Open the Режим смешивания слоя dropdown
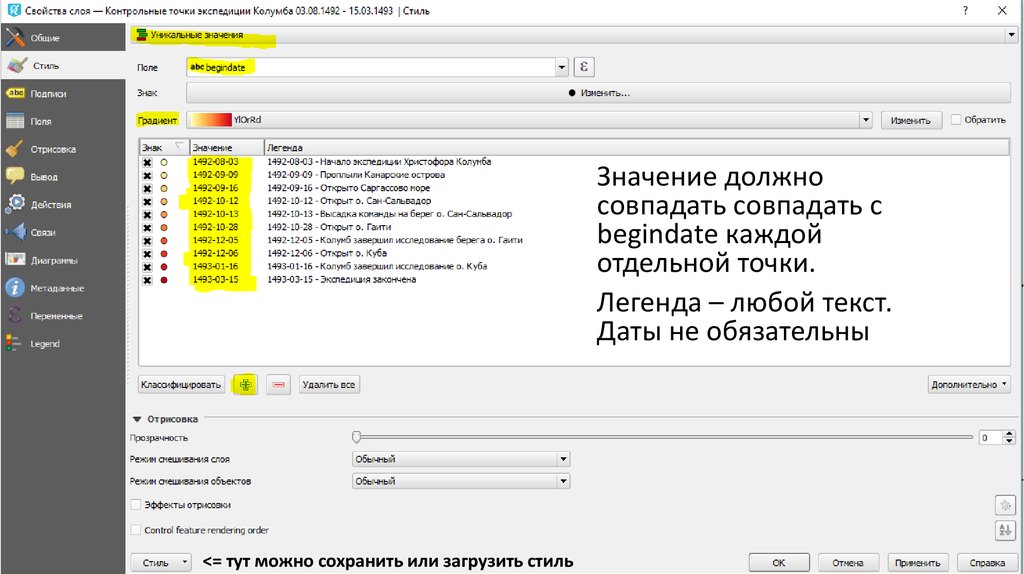The height and width of the screenshot is (574, 1024). point(461,459)
